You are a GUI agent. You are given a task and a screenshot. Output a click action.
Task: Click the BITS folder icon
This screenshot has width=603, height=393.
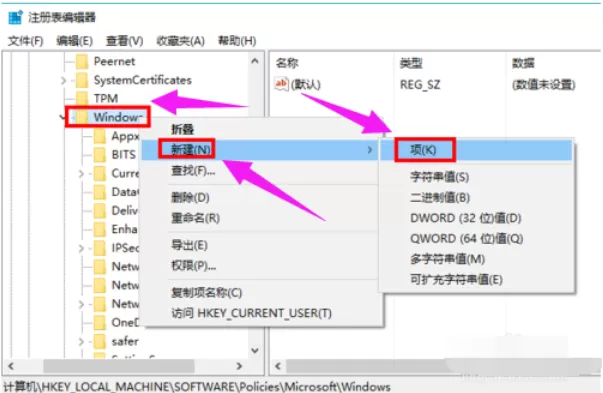click(100, 155)
